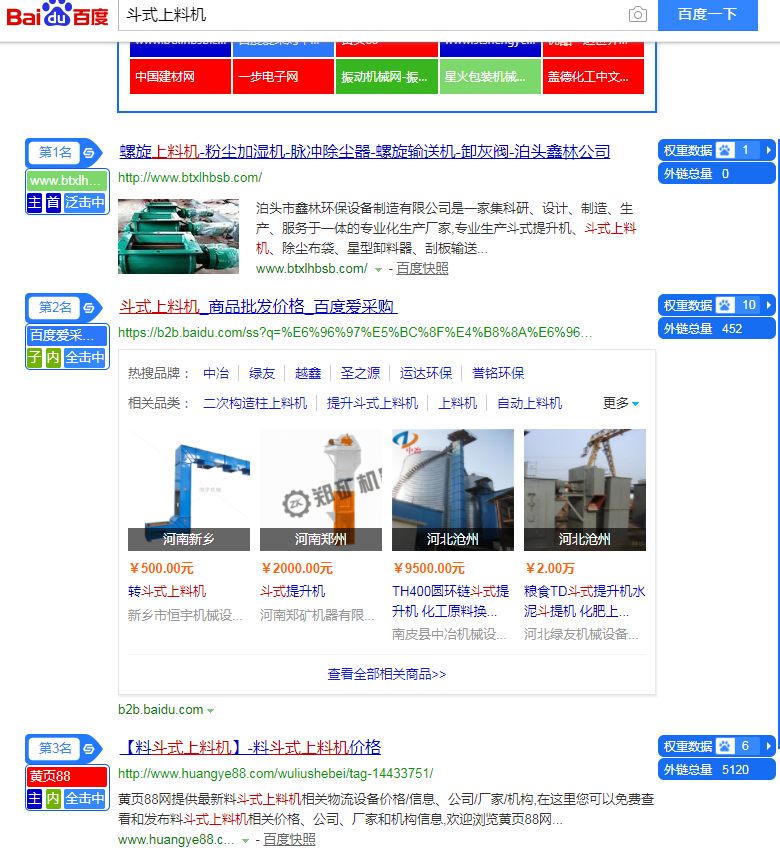The width and height of the screenshot is (780, 861).
Task: Open second result title 斗式上料机_商品批发价格
Action: pos(258,306)
